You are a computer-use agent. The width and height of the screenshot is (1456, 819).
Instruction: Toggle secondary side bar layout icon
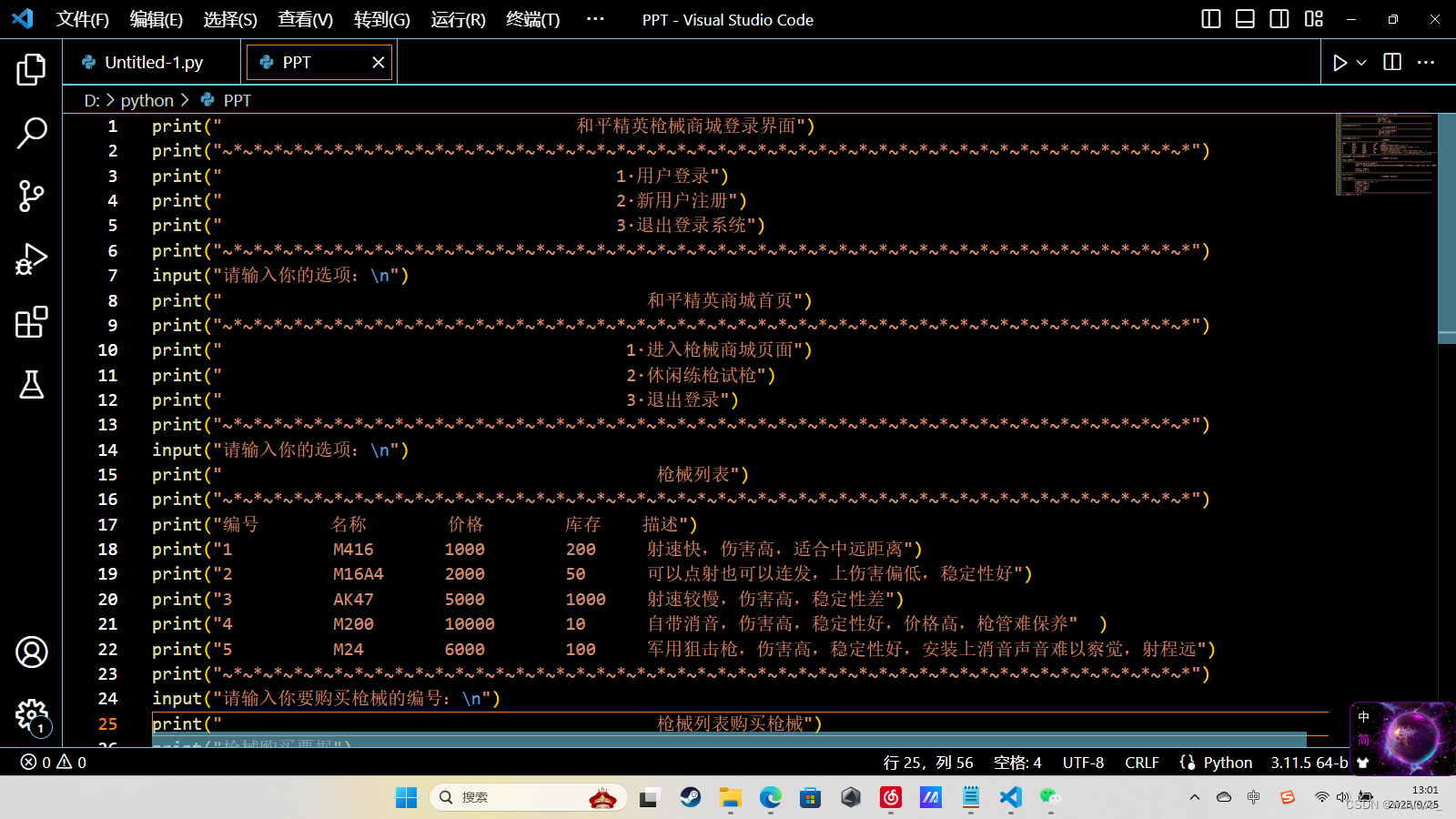click(1279, 19)
